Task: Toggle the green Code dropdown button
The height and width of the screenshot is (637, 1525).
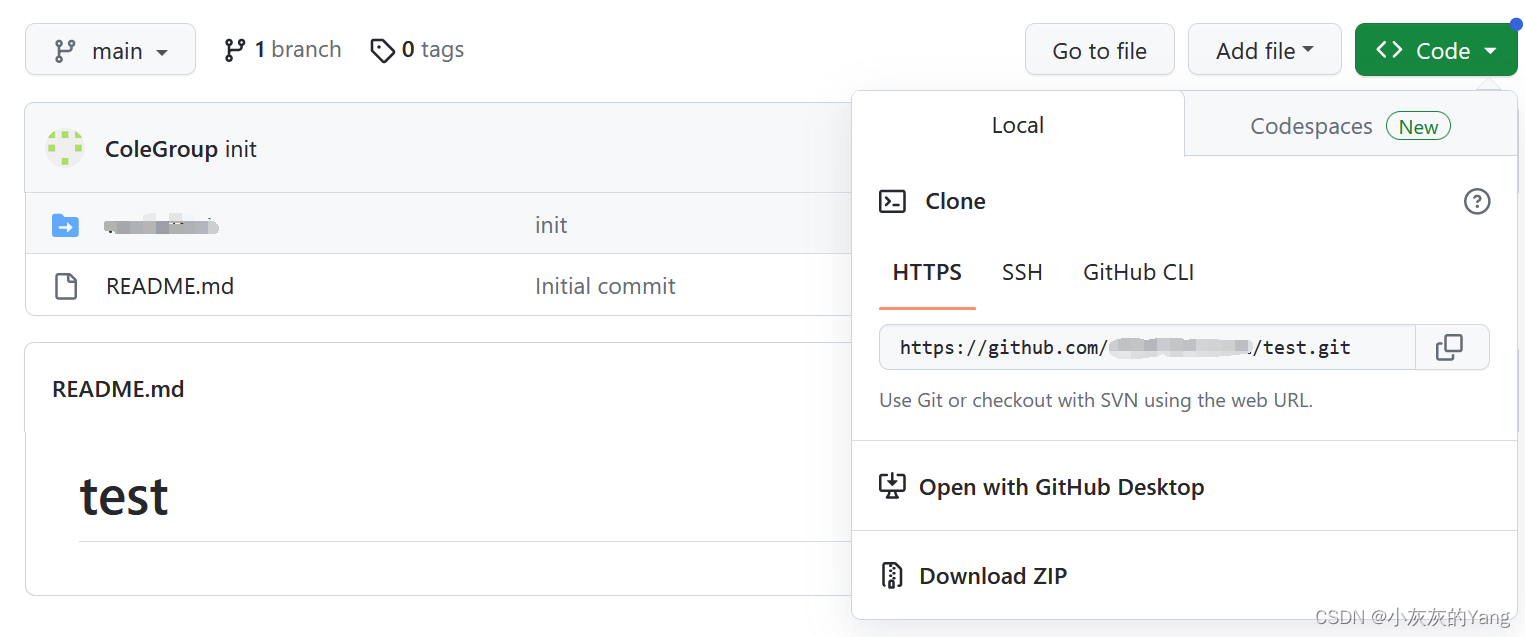Action: pyautogui.click(x=1436, y=50)
